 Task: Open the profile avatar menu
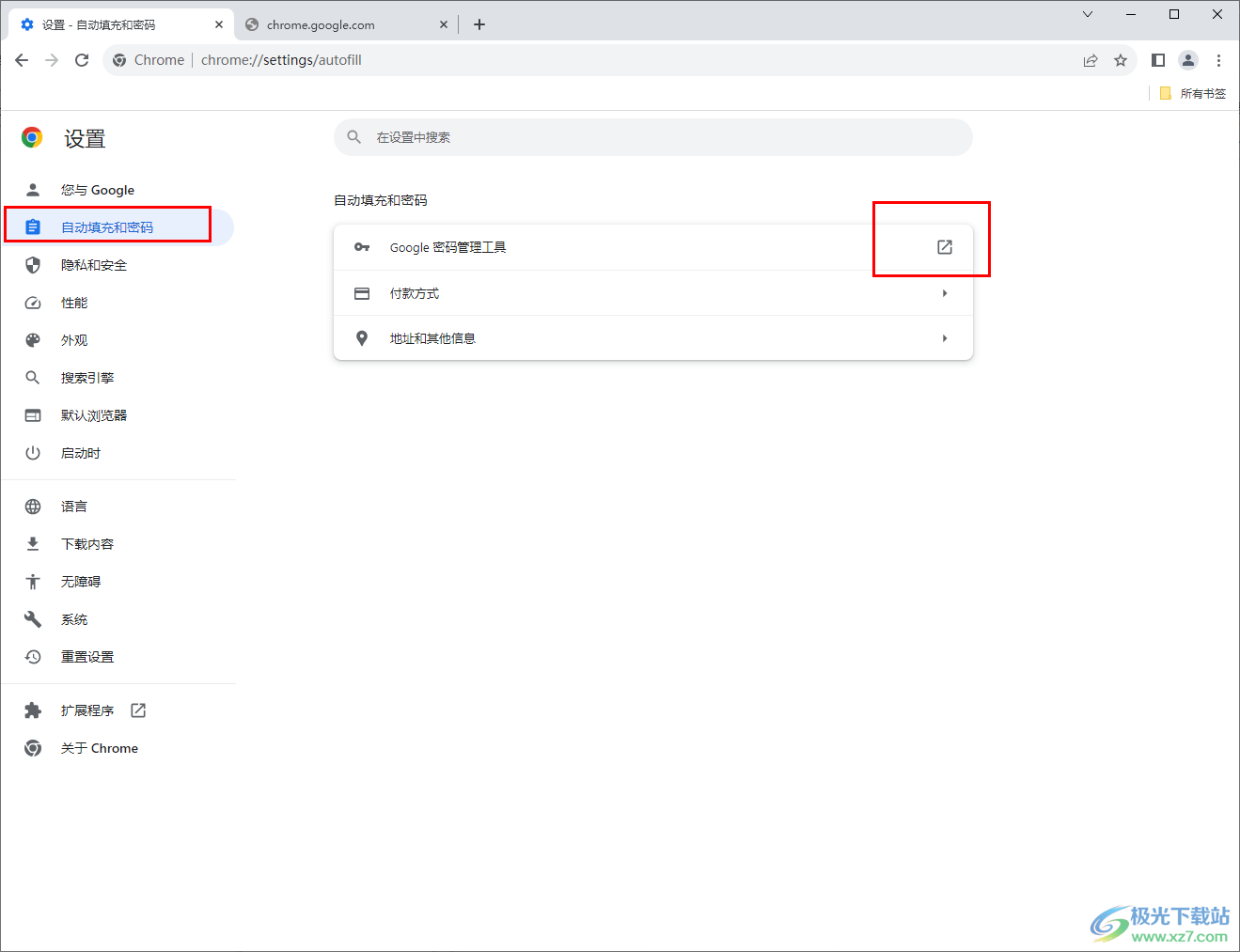(x=1188, y=60)
